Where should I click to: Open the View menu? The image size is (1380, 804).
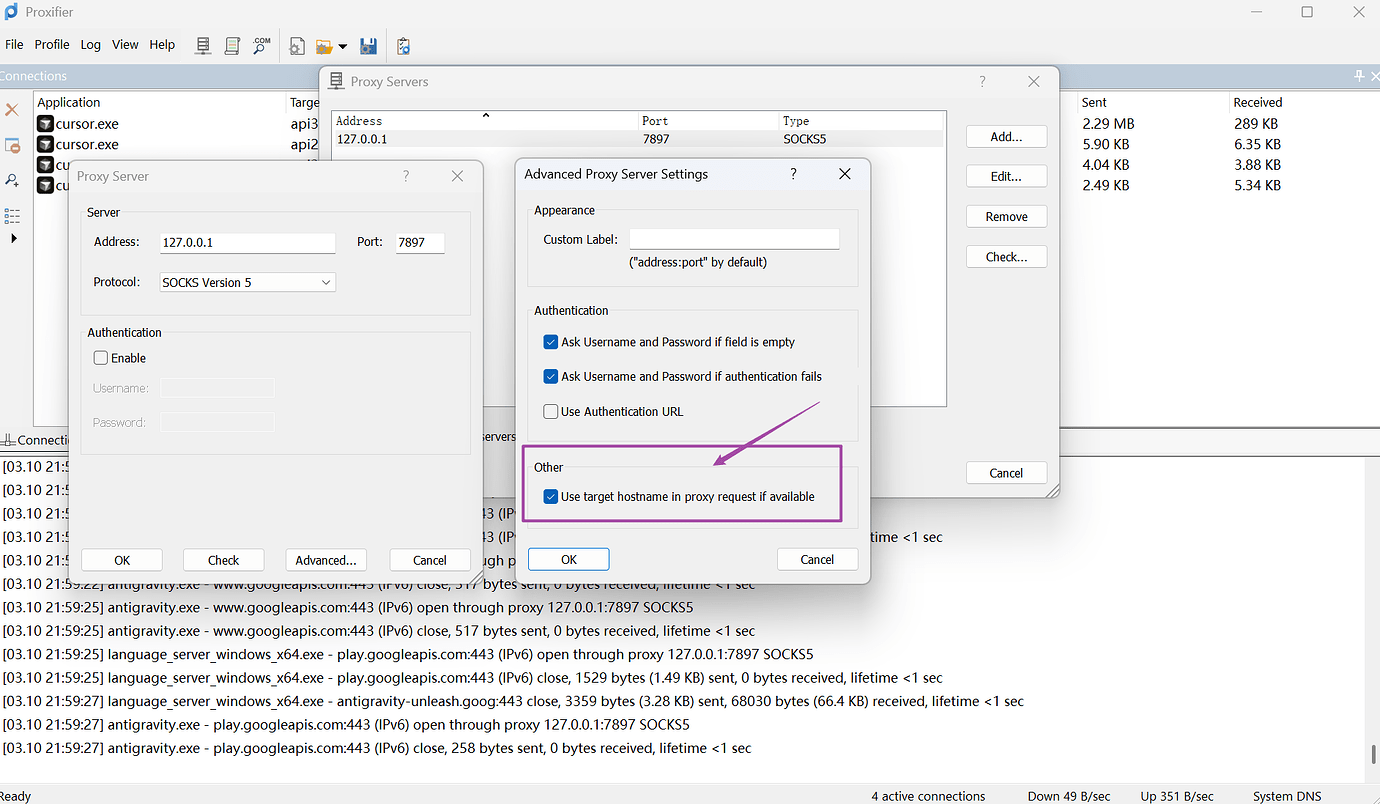pos(125,45)
